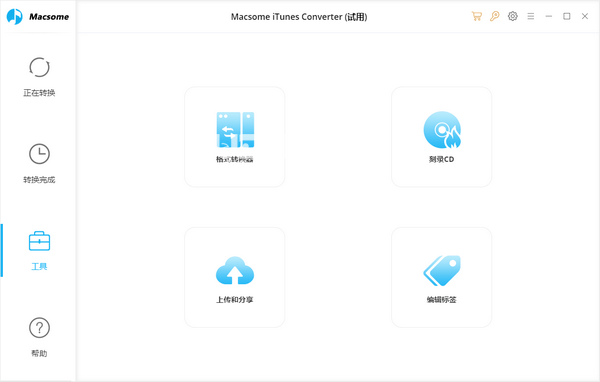
Task: Click the 正在转换 sidebar label
Action: [39, 93]
